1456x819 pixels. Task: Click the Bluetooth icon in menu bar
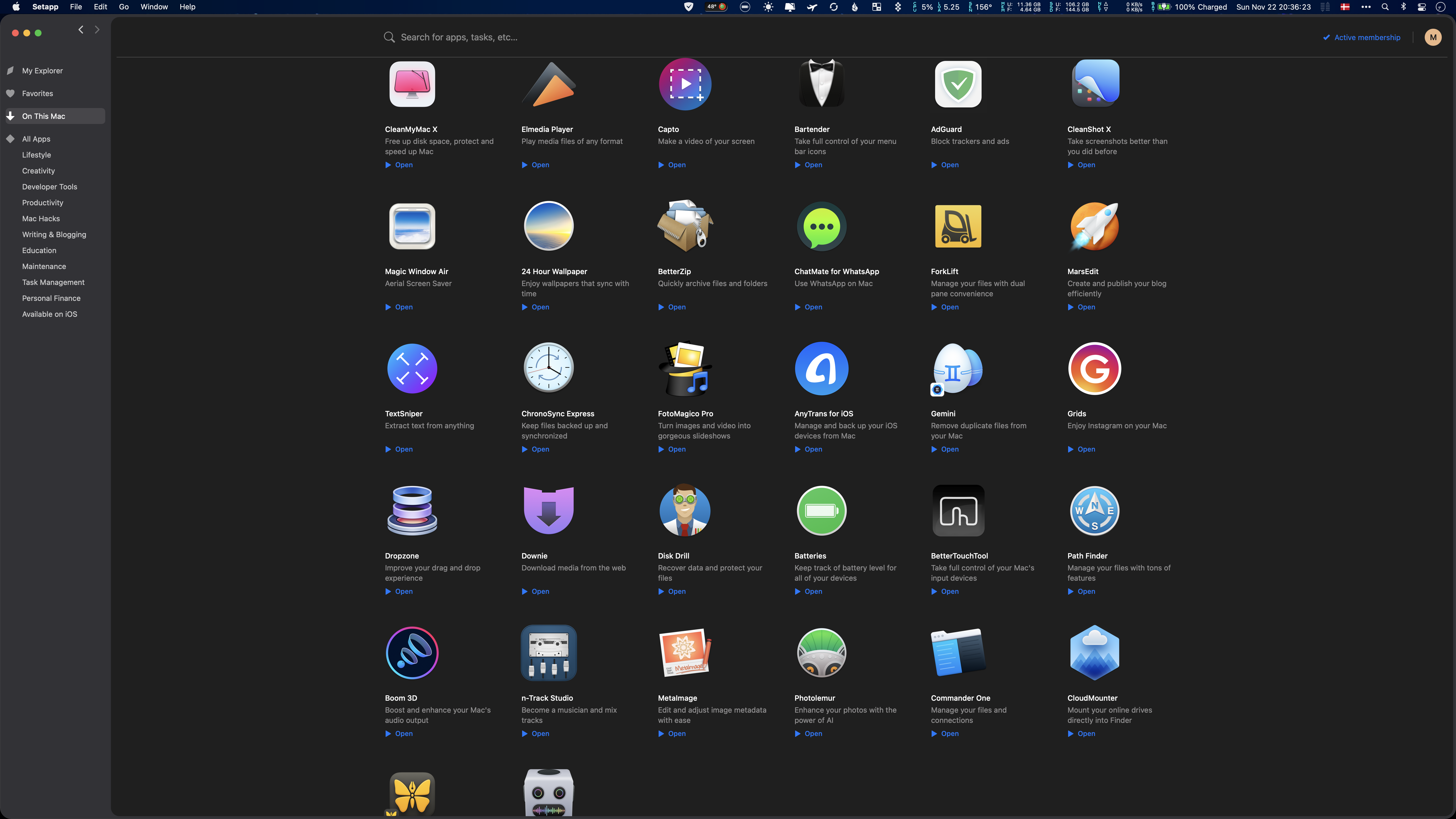(x=1403, y=7)
